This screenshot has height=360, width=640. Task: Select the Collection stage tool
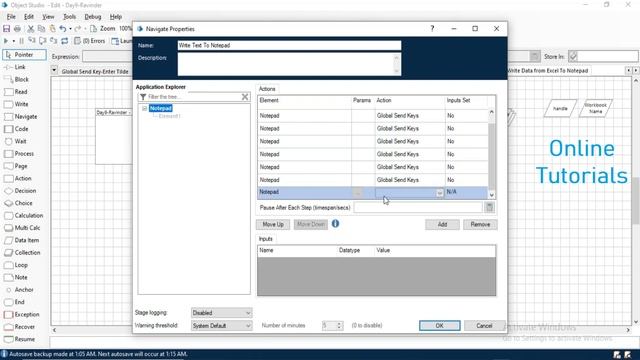22,253
